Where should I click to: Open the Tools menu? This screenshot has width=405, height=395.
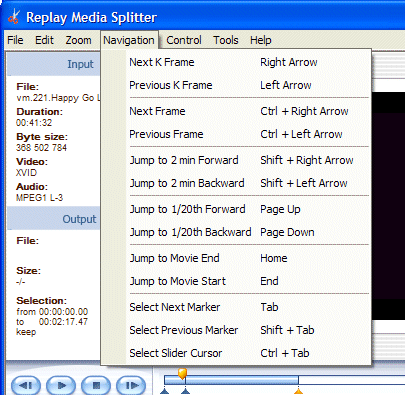coord(226,40)
